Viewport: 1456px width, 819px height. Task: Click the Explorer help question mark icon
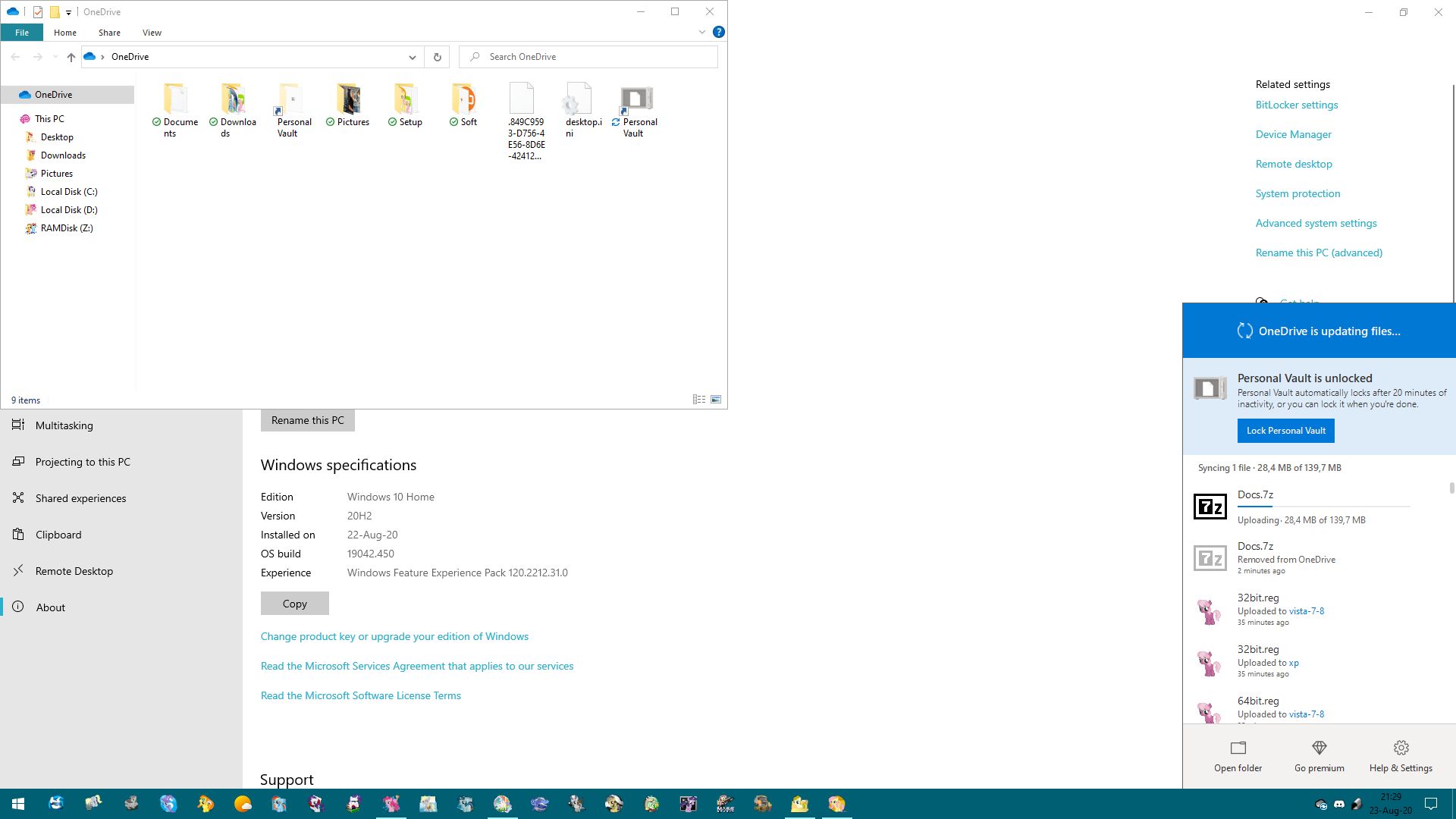click(718, 32)
